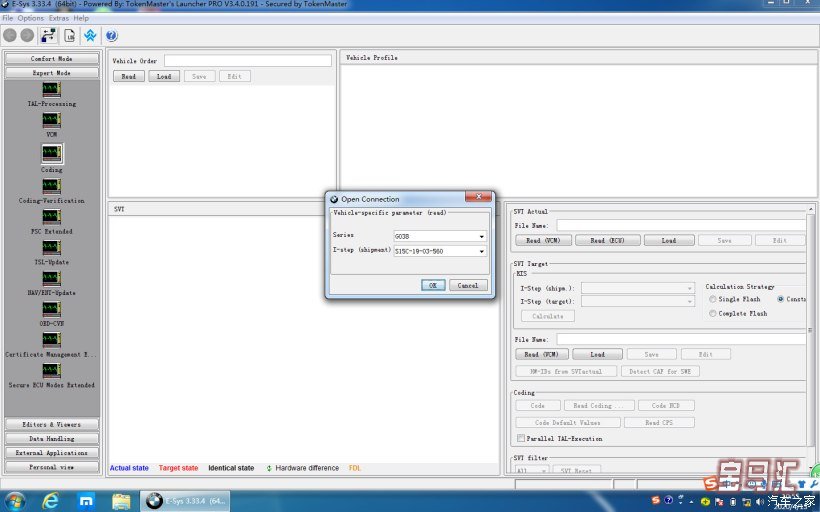820x512 pixels.
Task: Open Secure ECU Modes Extended icon
Action: pyautogui.click(x=51, y=371)
